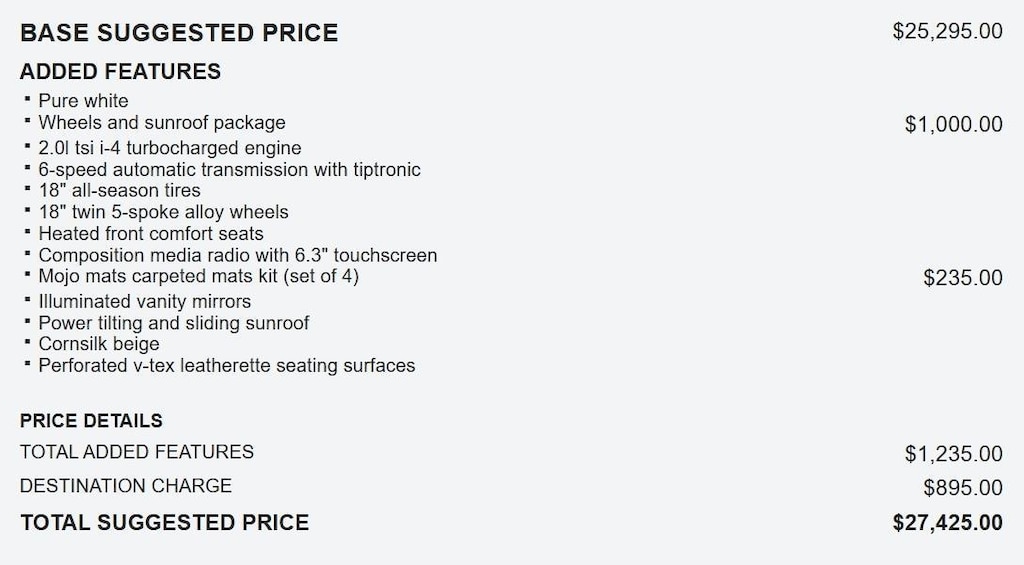
Task: Click the $1,000.00 package price
Action: (953, 124)
